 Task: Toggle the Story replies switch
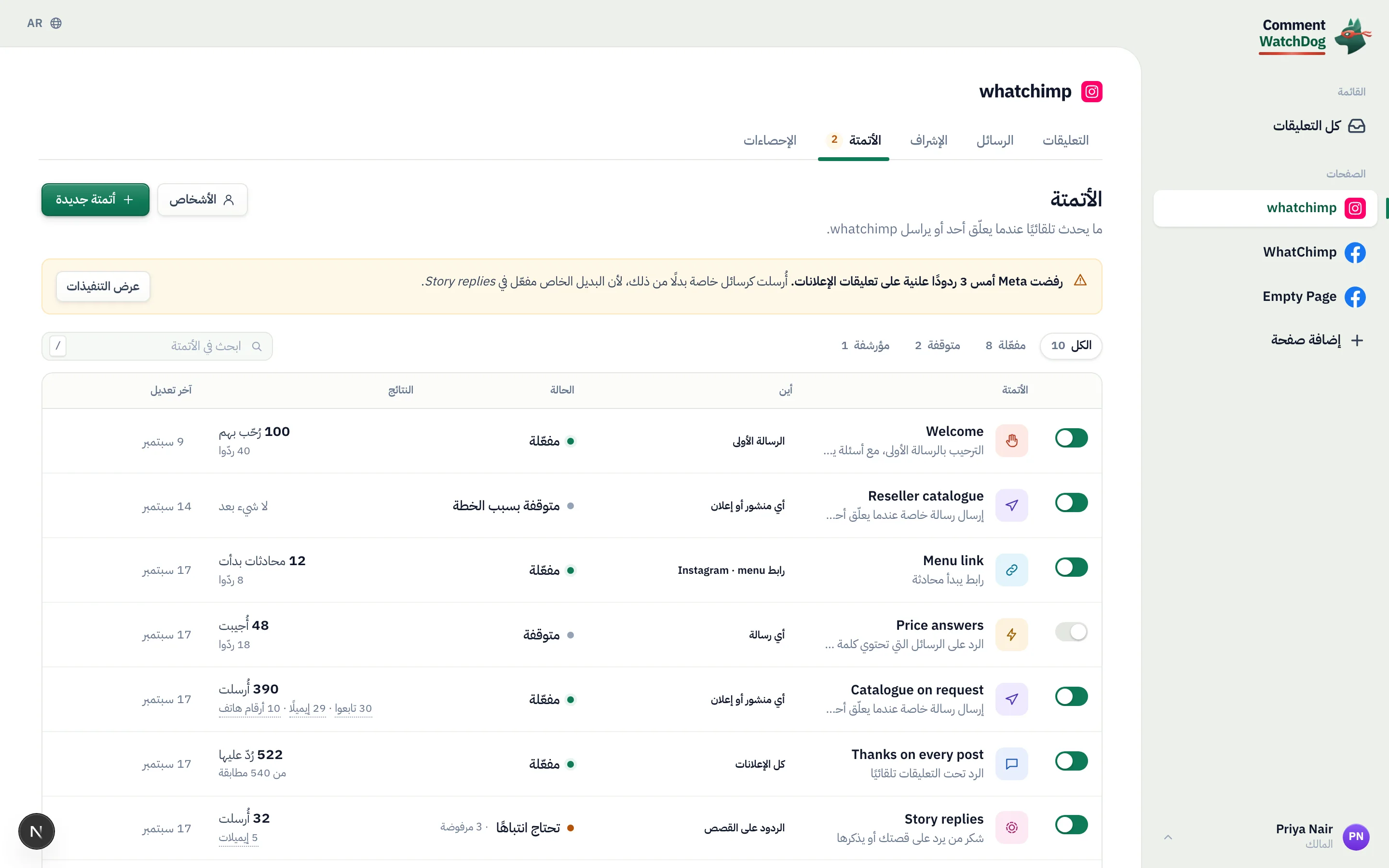tap(1071, 825)
